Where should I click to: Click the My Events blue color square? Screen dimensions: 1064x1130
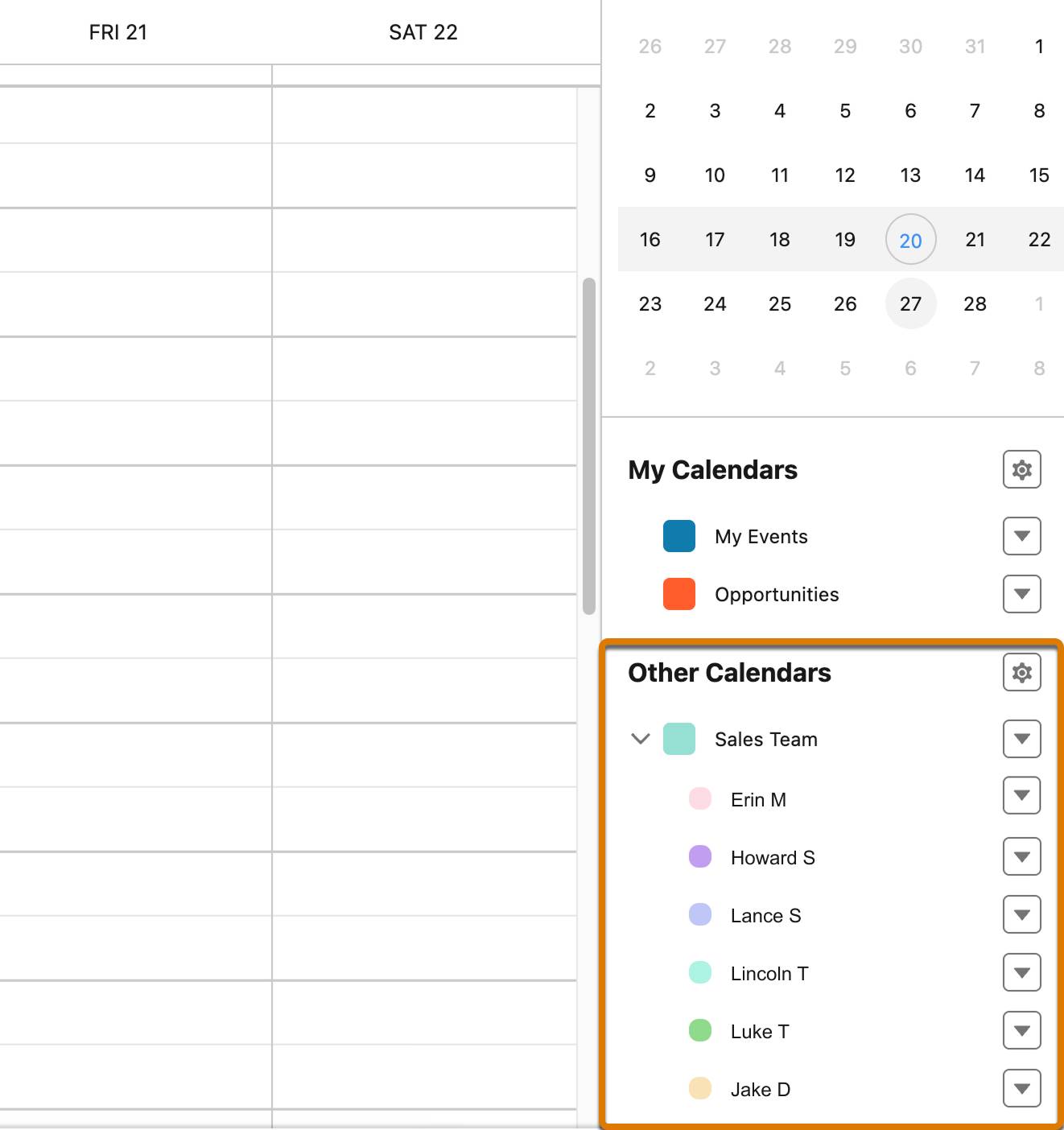click(x=679, y=536)
